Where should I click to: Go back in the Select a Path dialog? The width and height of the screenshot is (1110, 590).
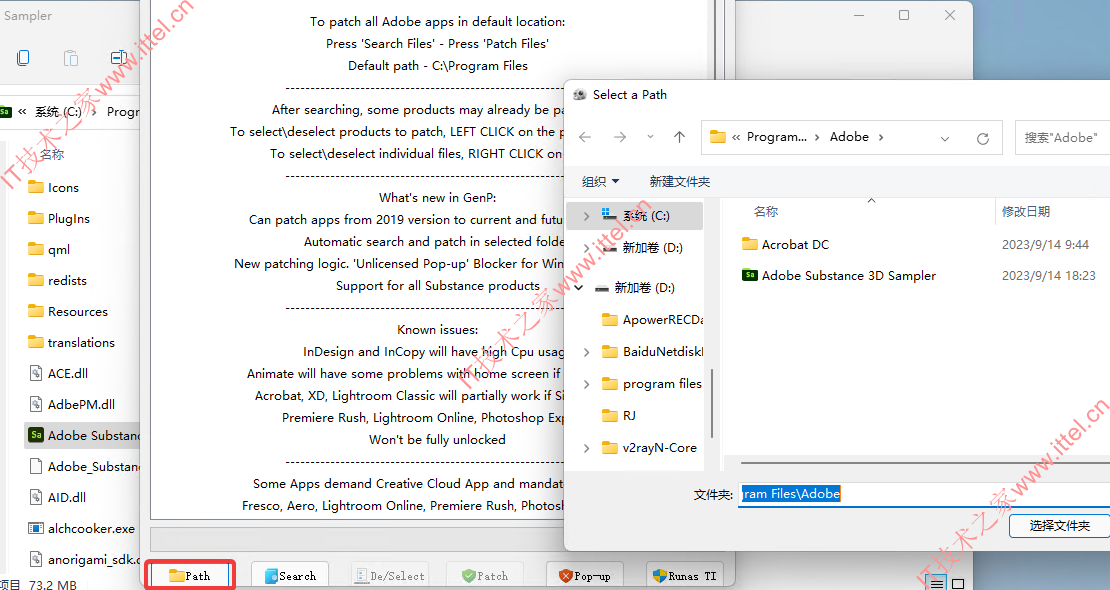click(585, 137)
